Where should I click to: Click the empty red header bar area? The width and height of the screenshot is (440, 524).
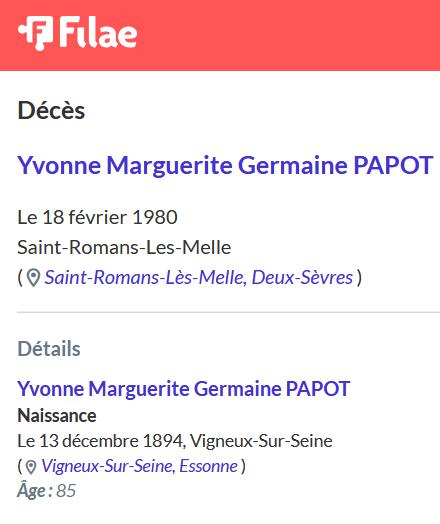click(287, 35)
